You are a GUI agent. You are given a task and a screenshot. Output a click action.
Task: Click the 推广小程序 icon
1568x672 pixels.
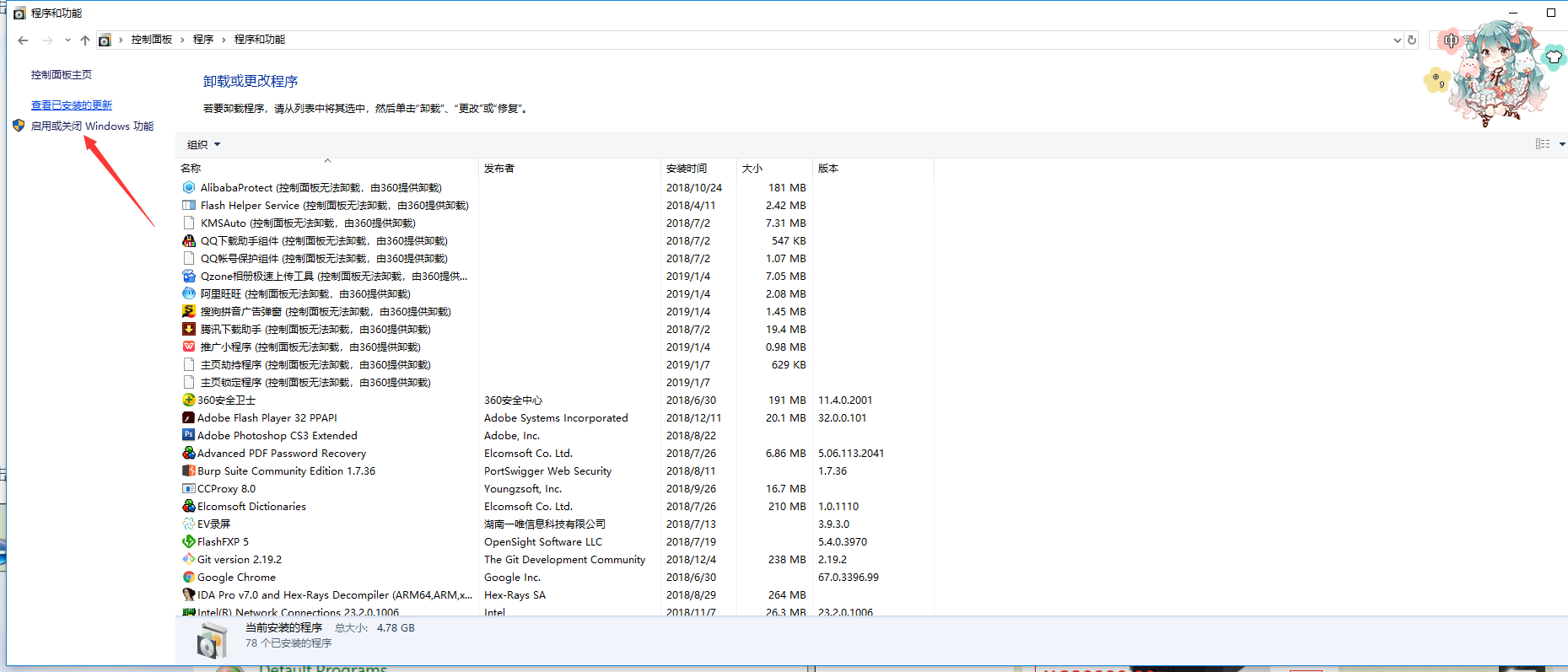[x=189, y=347]
